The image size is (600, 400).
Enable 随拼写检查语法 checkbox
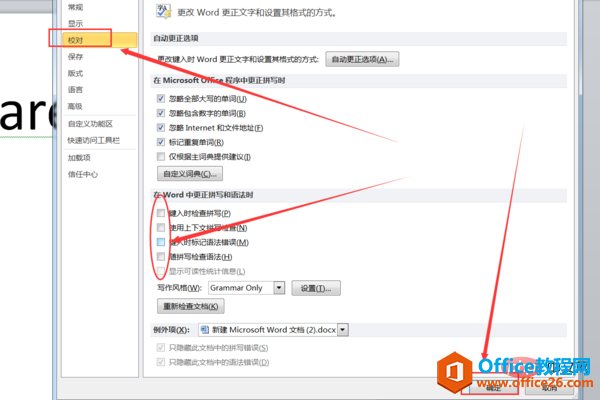tap(161, 256)
